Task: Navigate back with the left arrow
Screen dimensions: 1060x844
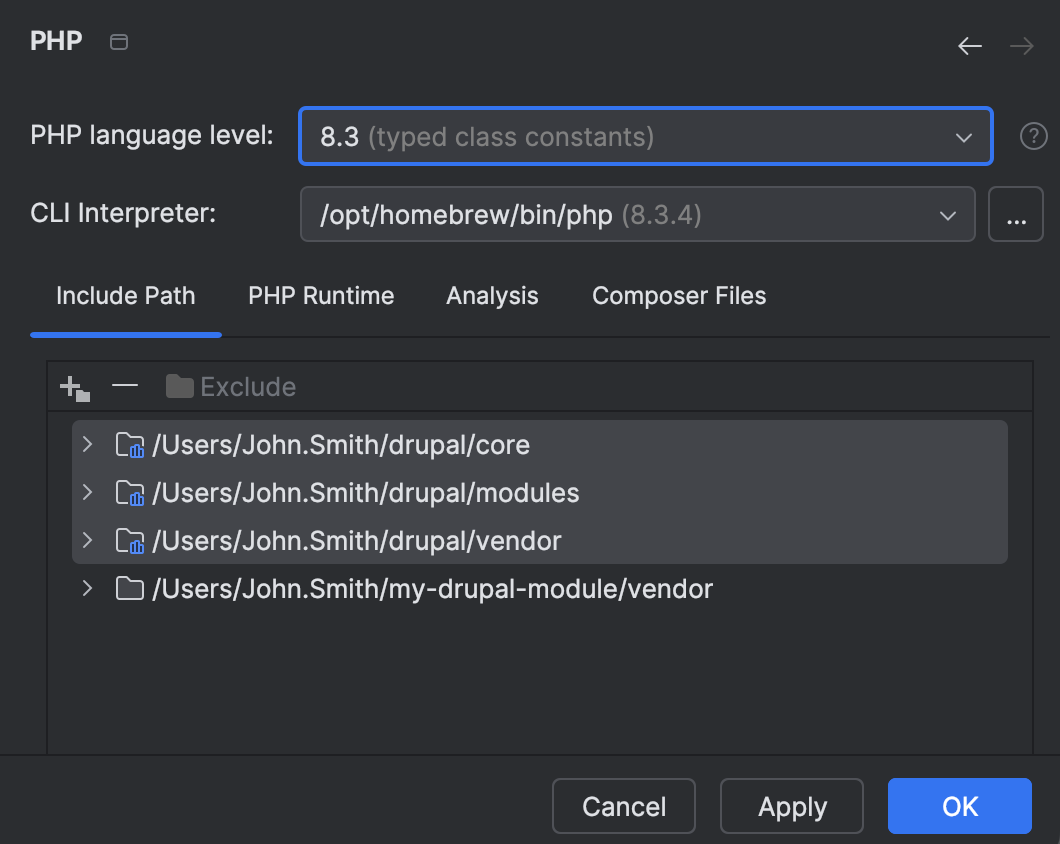Action: point(970,46)
